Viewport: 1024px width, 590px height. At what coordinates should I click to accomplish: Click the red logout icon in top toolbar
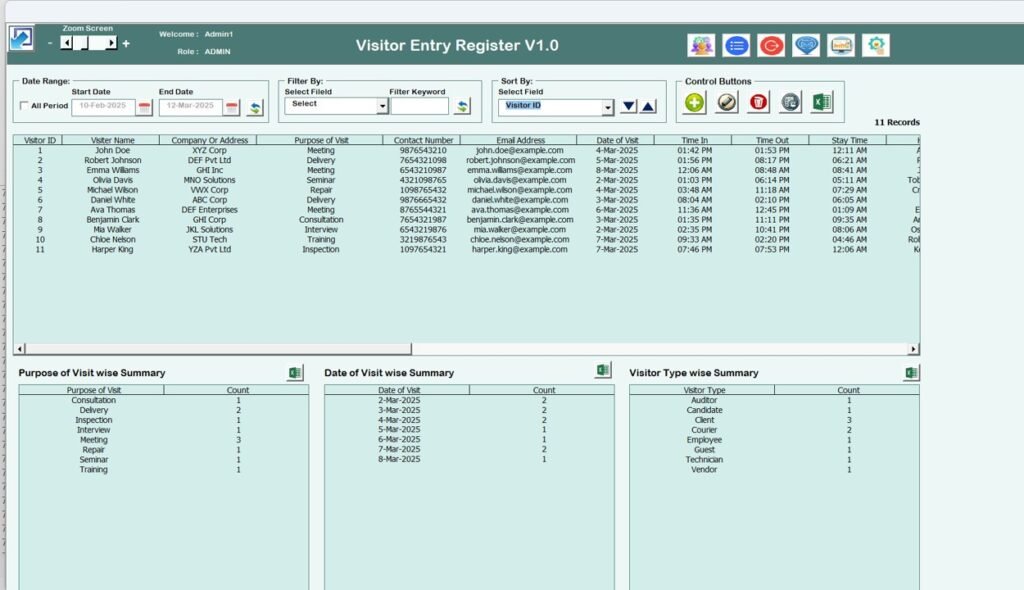pos(772,44)
